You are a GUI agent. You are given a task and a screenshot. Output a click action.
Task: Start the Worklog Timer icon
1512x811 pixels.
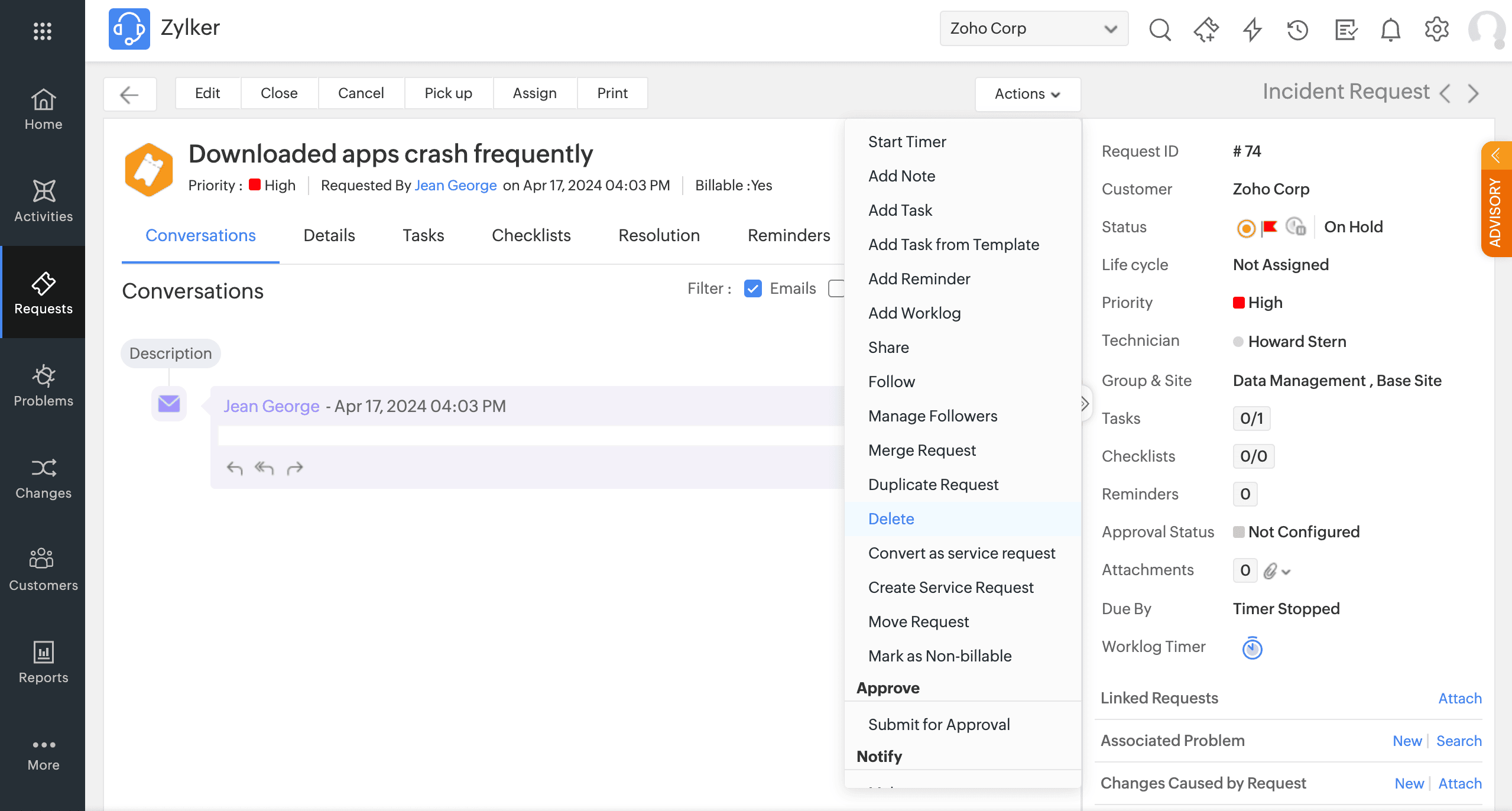1252,648
